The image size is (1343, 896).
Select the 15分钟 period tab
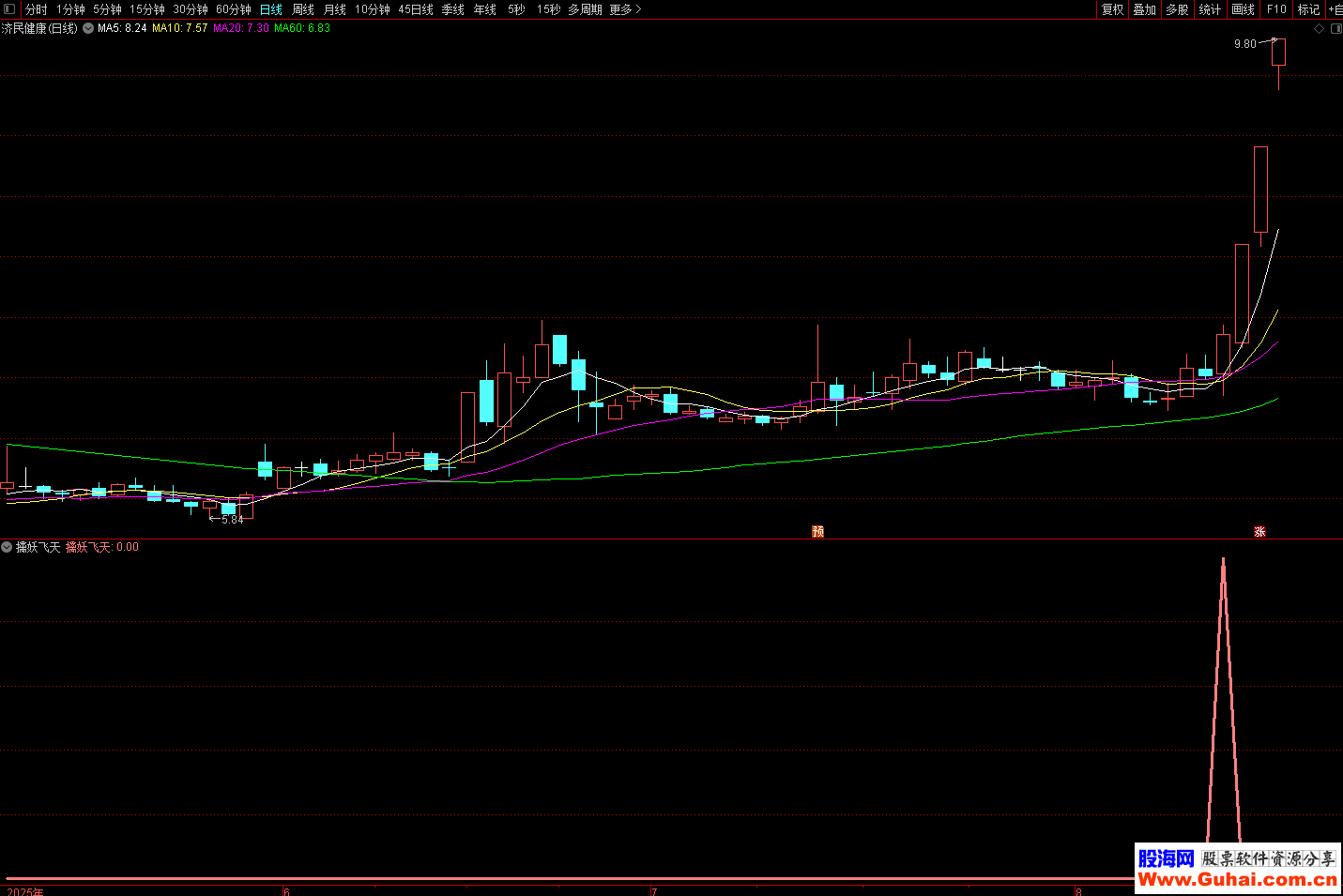(147, 9)
